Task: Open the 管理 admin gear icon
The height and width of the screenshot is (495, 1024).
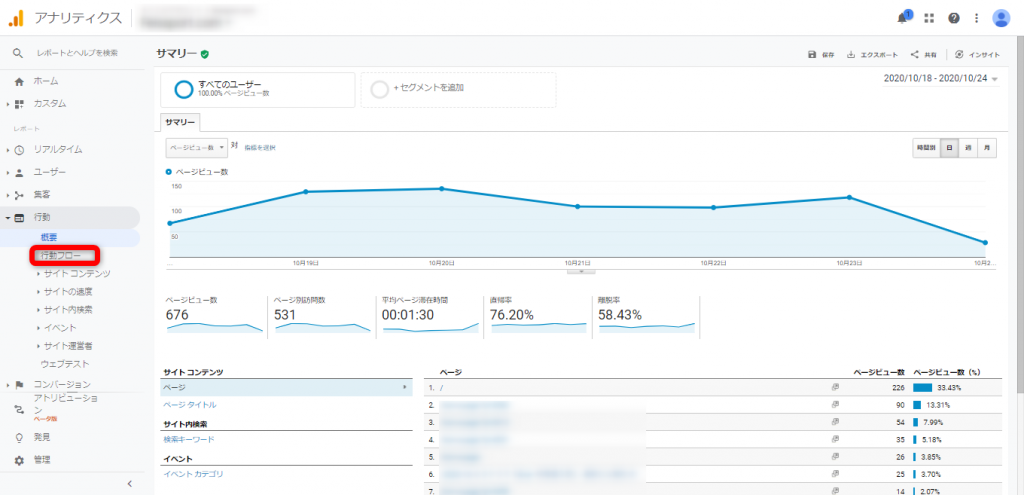Action: click(x=19, y=460)
